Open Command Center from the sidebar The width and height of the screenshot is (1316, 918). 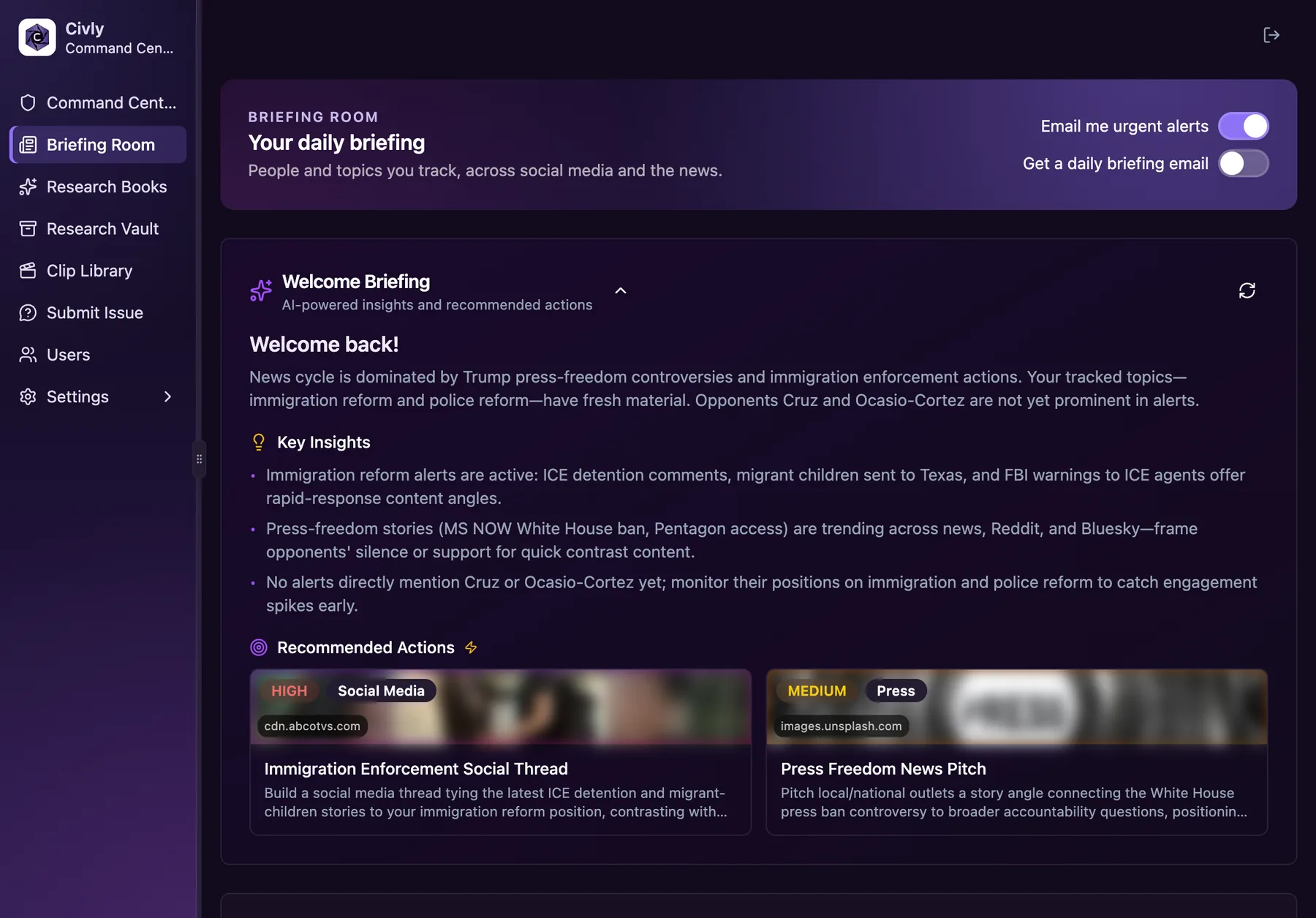tap(98, 102)
